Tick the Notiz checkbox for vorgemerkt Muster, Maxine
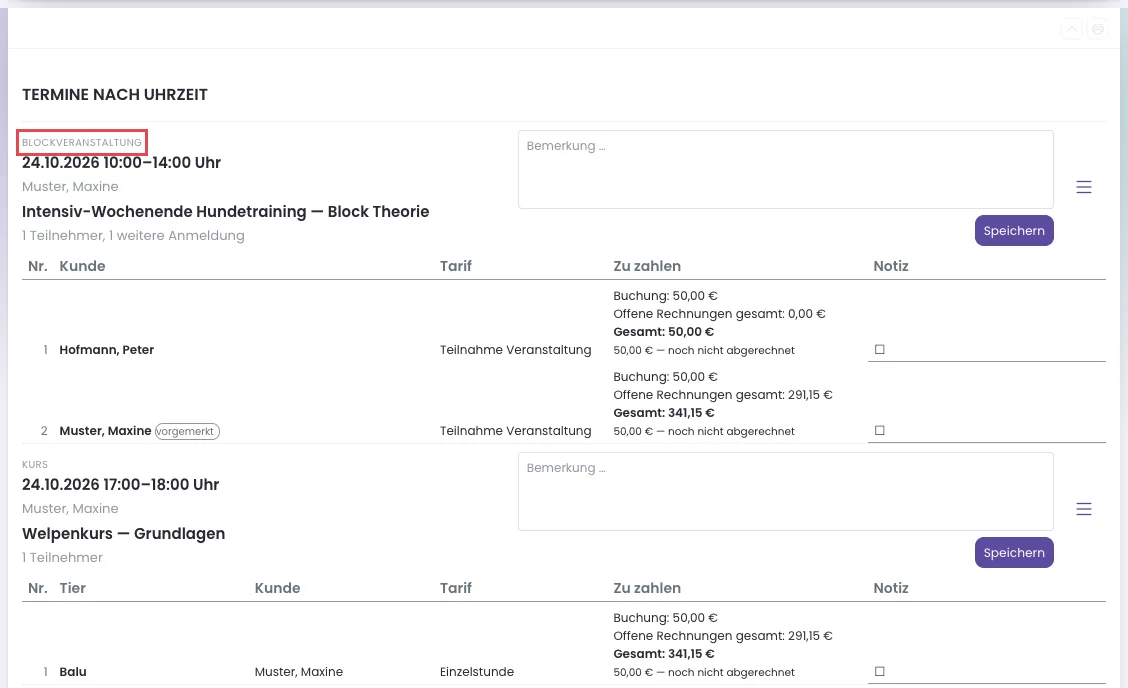 point(879,430)
